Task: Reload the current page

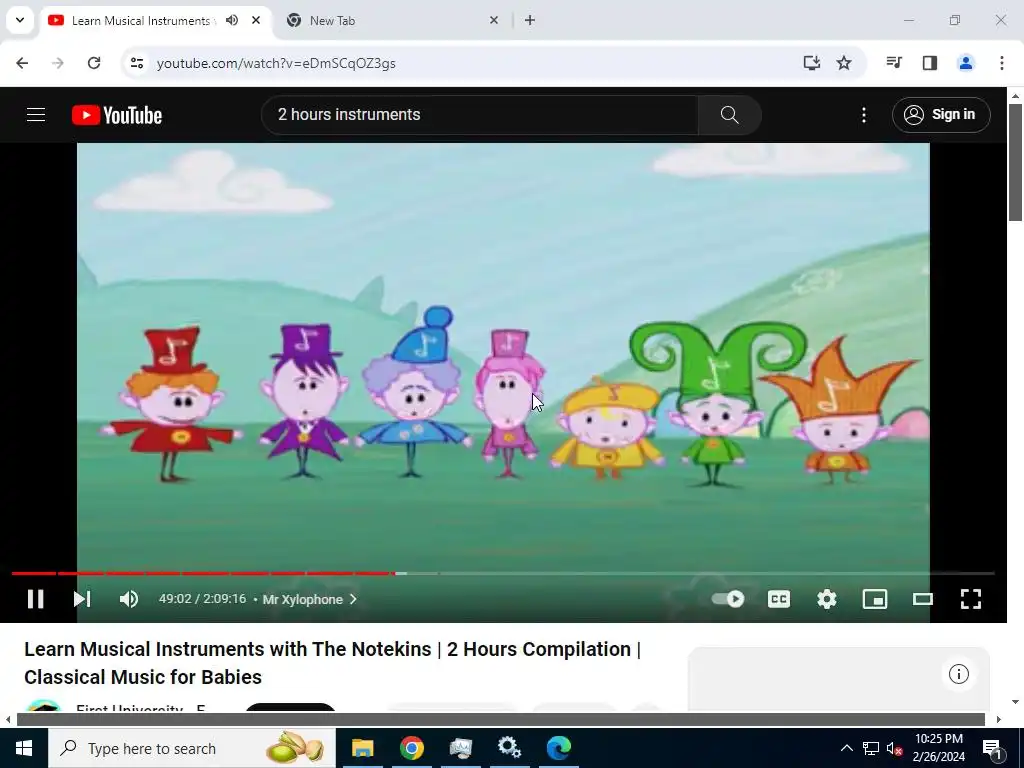Action: 94,63
